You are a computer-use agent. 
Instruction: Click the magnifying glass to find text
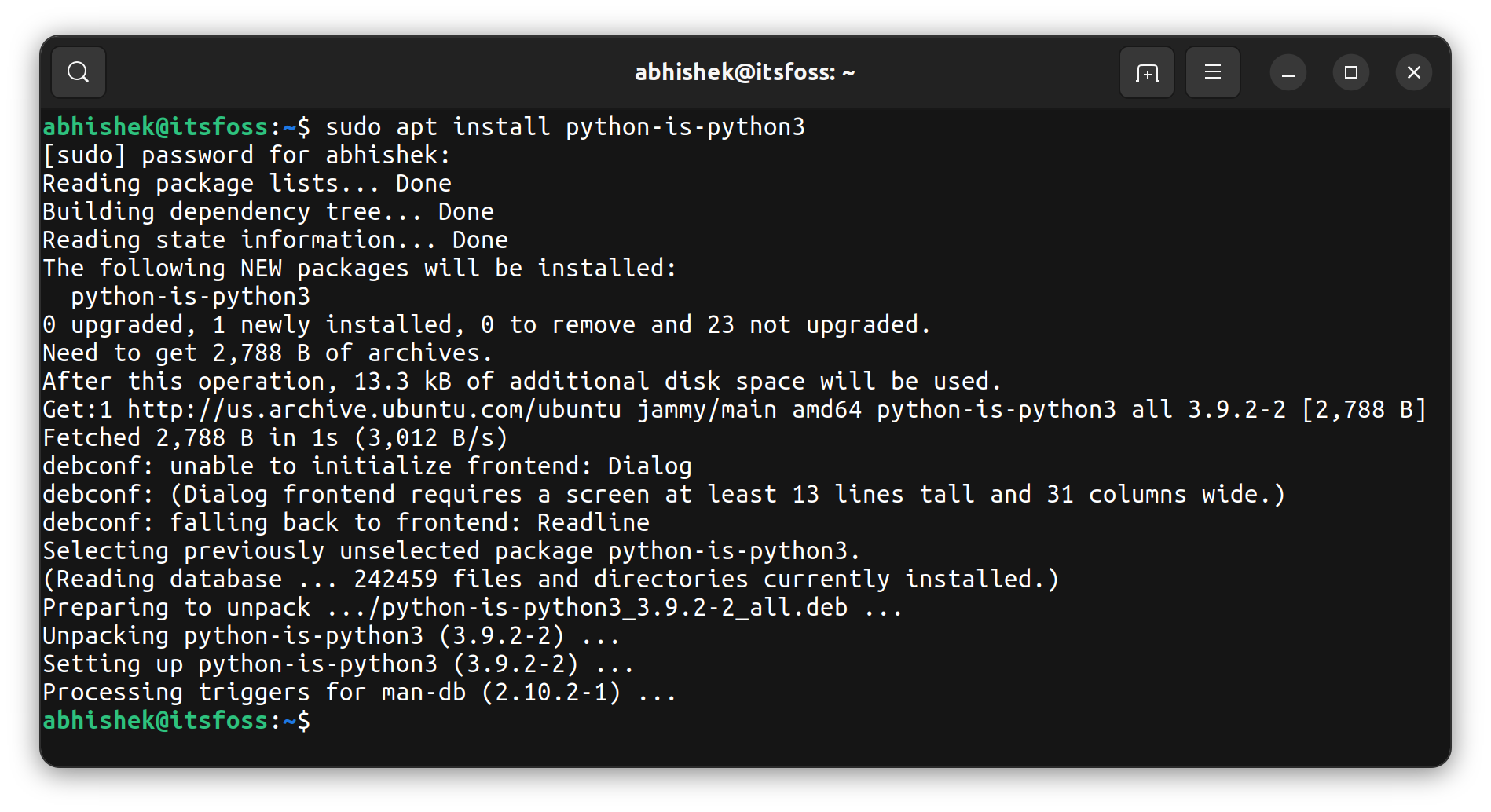point(77,71)
